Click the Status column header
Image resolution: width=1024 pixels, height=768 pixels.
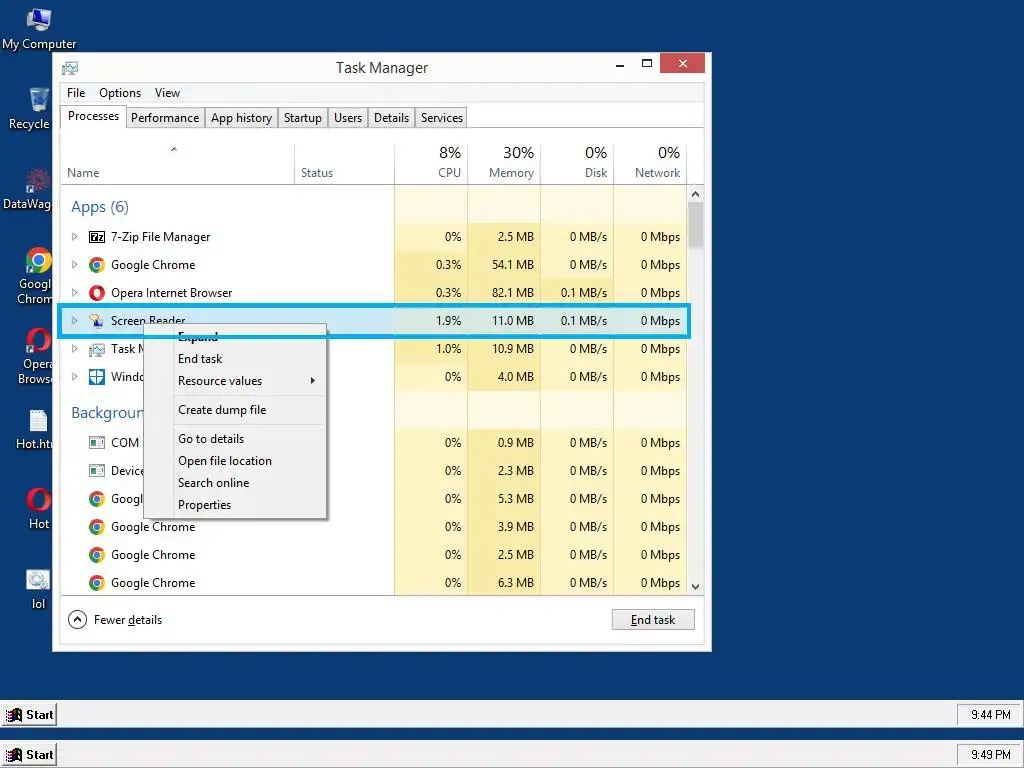tap(345, 163)
